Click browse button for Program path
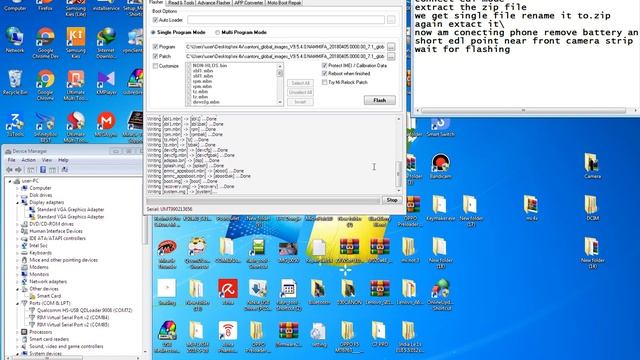Image resolution: width=640 pixels, height=360 pixels. coord(391,47)
